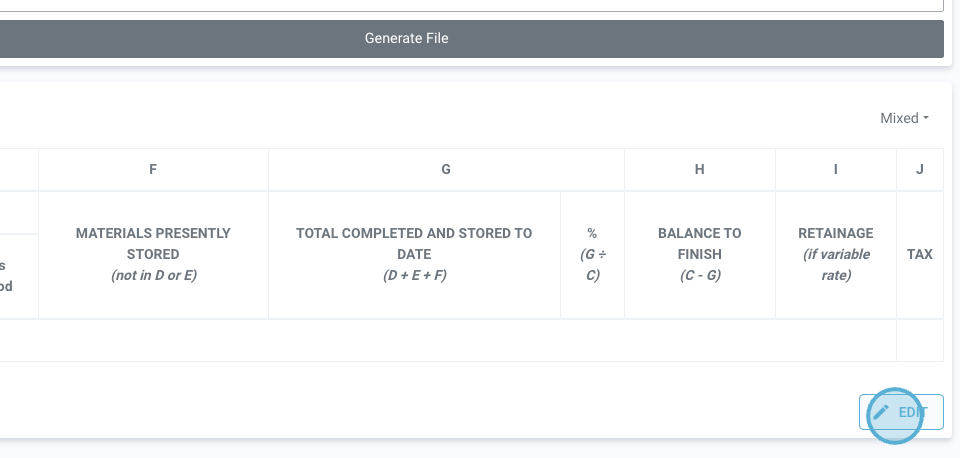This screenshot has height=458, width=960.
Task: Select the column I header cell
Action: [x=836, y=170]
